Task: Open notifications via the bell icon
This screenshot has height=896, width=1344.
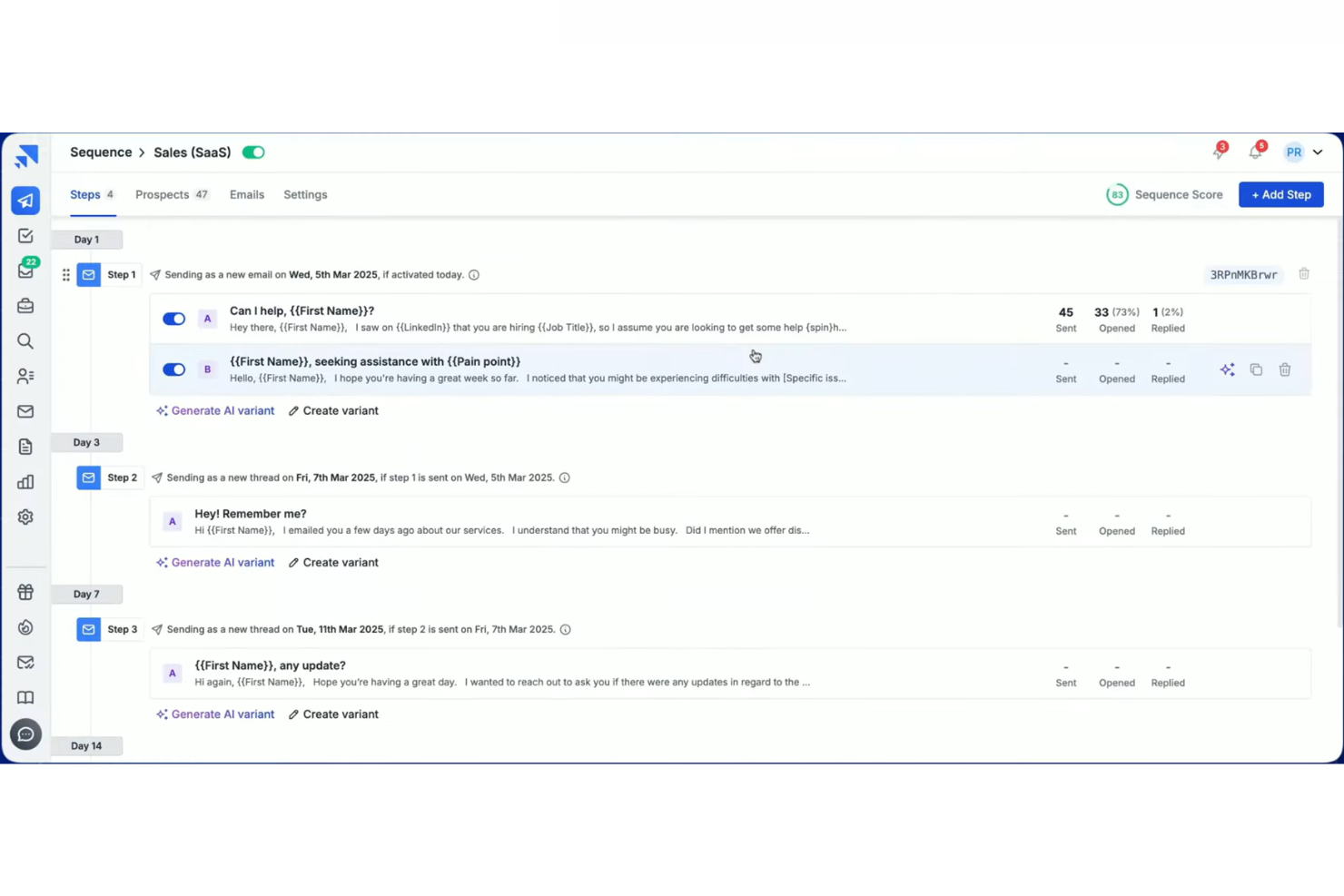Action: coord(1255,152)
